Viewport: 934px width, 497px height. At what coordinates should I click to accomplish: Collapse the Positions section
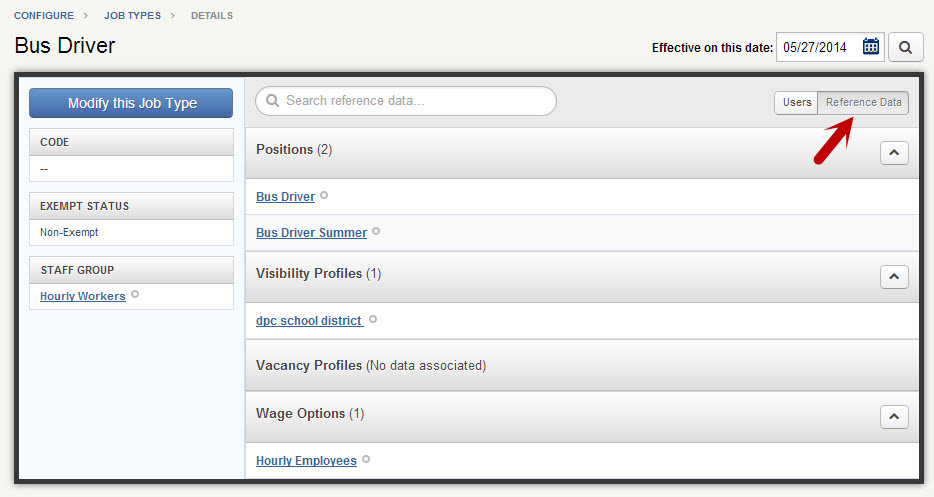coord(894,153)
